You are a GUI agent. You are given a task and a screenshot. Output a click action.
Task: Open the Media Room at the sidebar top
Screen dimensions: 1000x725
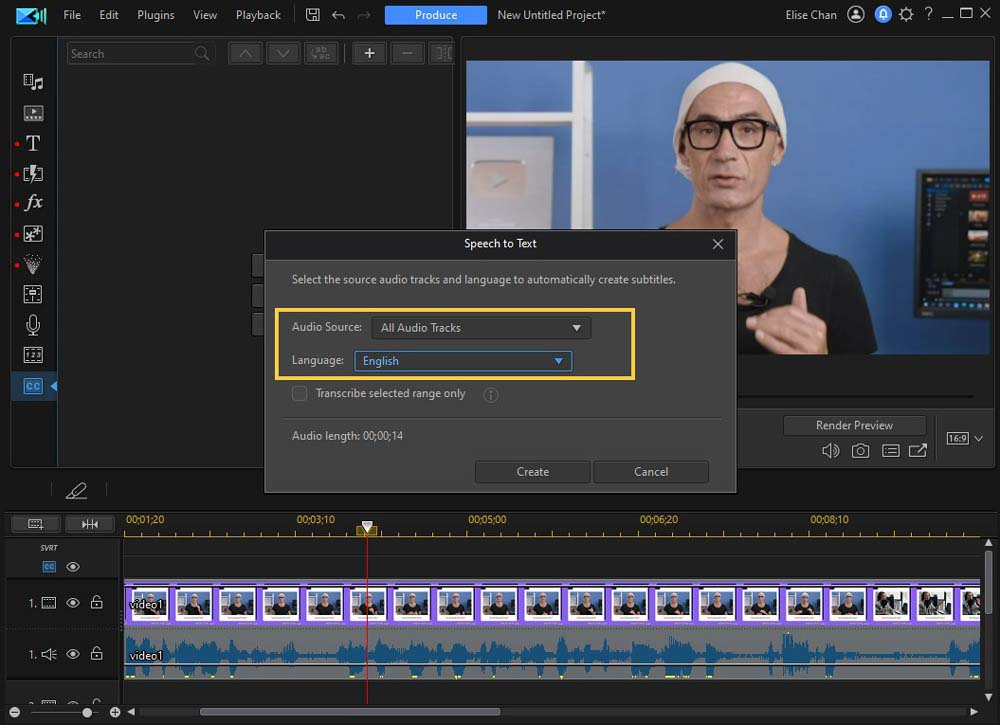(33, 82)
